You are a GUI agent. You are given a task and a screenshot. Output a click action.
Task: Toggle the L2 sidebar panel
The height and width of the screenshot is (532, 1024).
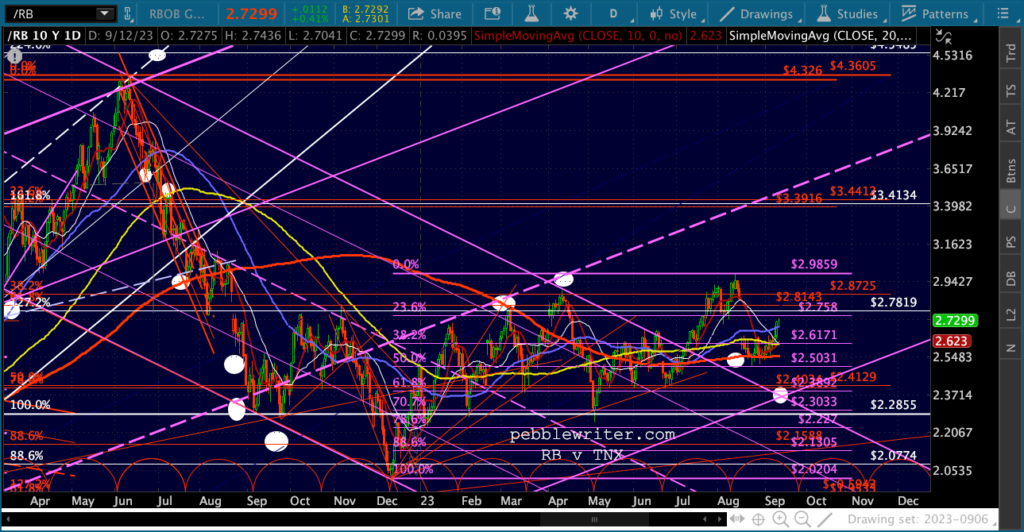(1009, 314)
